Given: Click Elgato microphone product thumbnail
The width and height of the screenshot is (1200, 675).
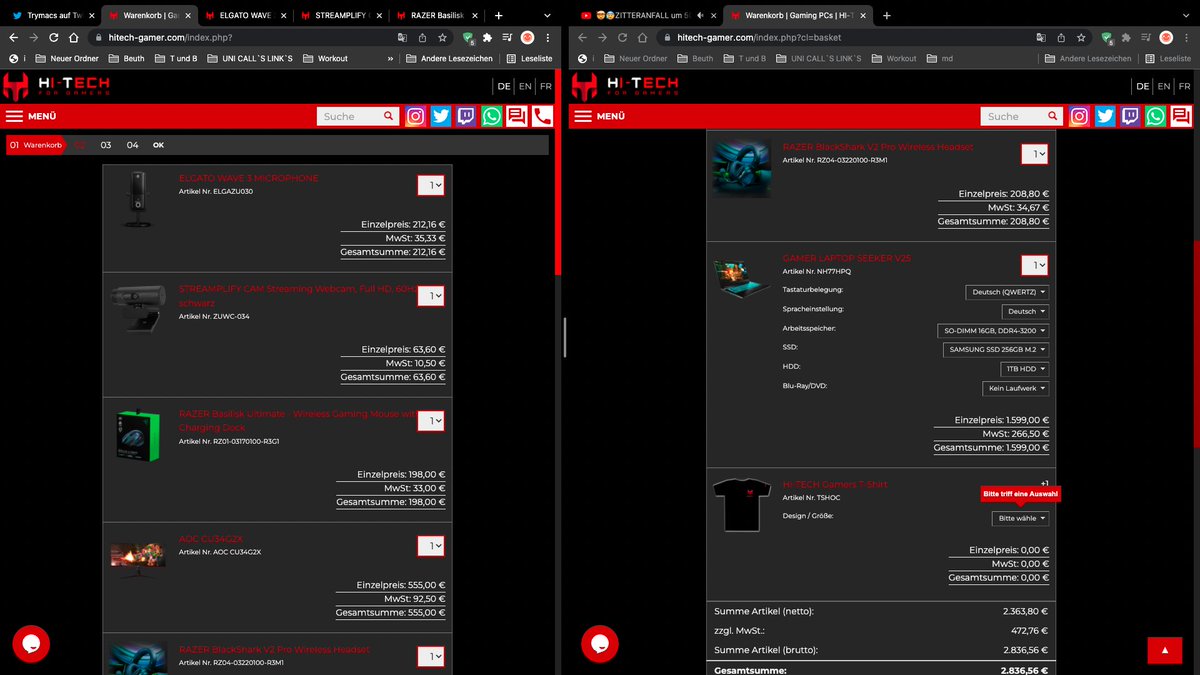Looking at the screenshot, I should [139, 199].
